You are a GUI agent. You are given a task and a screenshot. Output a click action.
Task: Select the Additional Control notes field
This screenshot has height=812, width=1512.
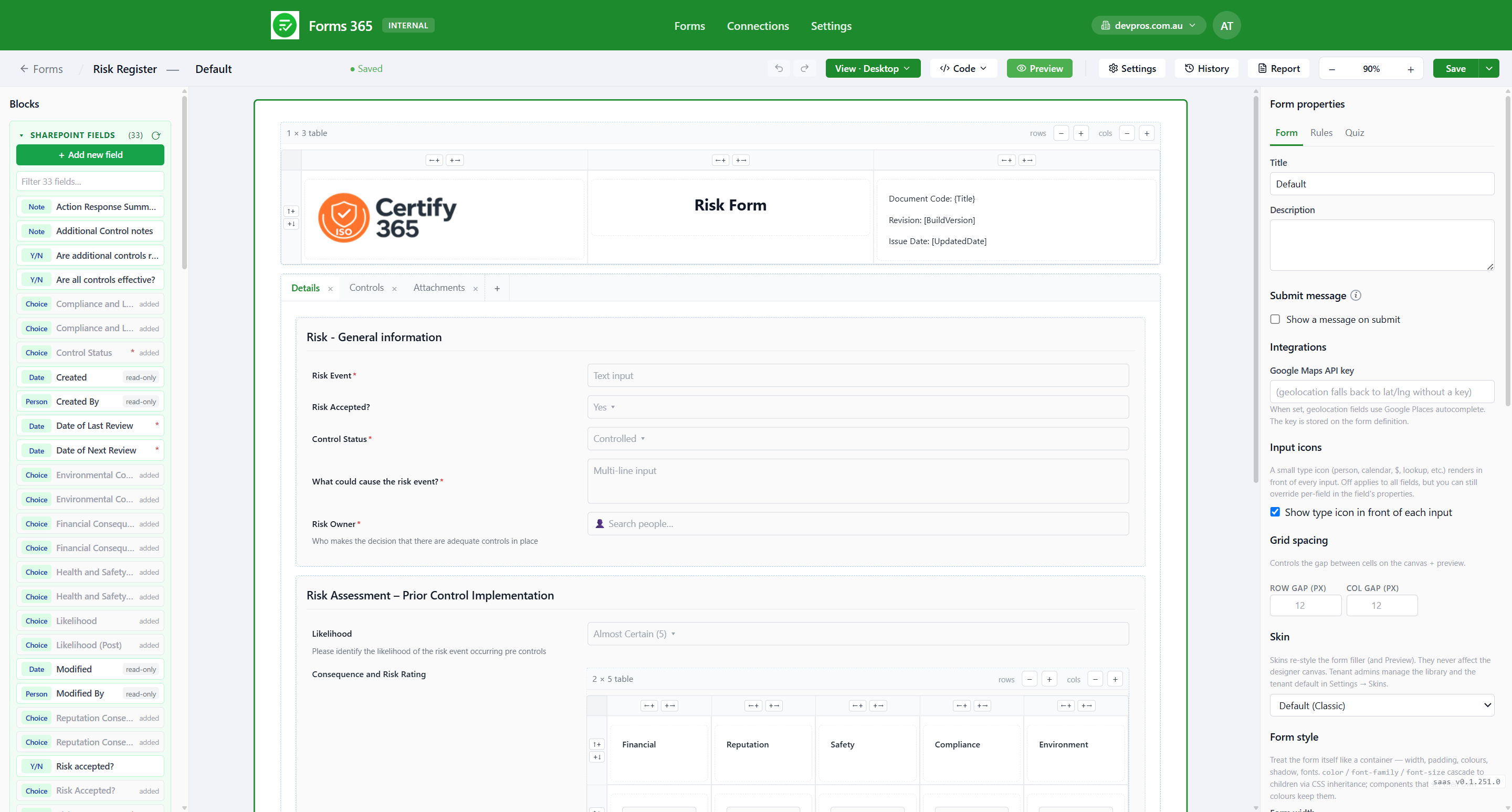(90, 231)
